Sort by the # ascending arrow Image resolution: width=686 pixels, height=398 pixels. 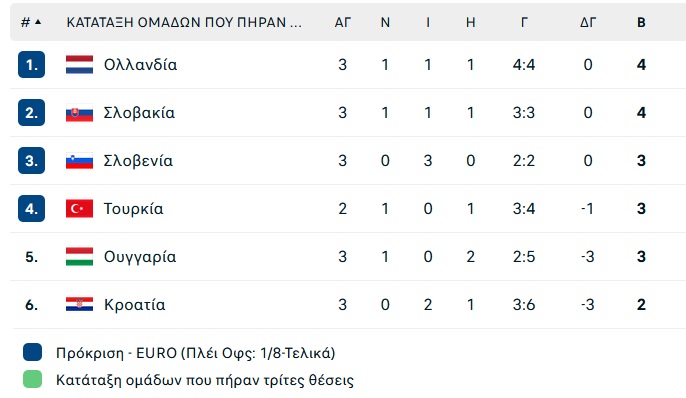(38, 22)
